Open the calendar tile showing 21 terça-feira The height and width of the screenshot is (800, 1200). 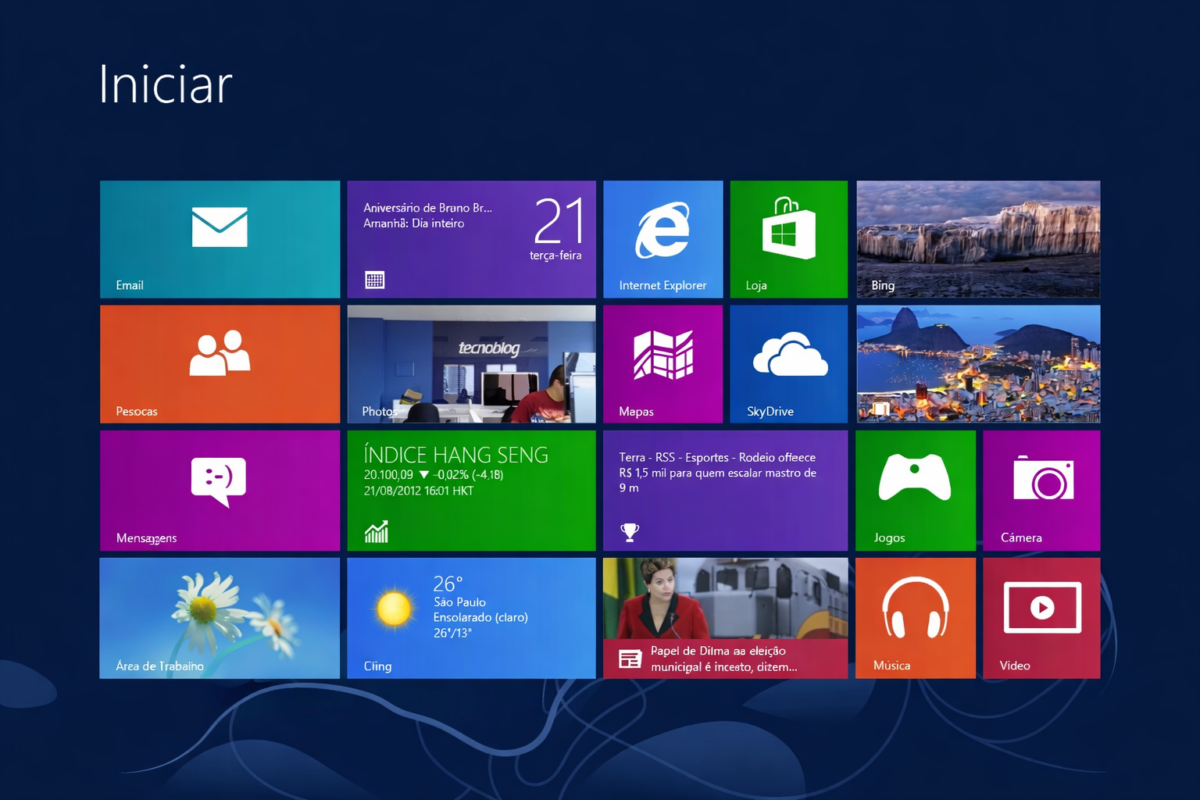471,239
